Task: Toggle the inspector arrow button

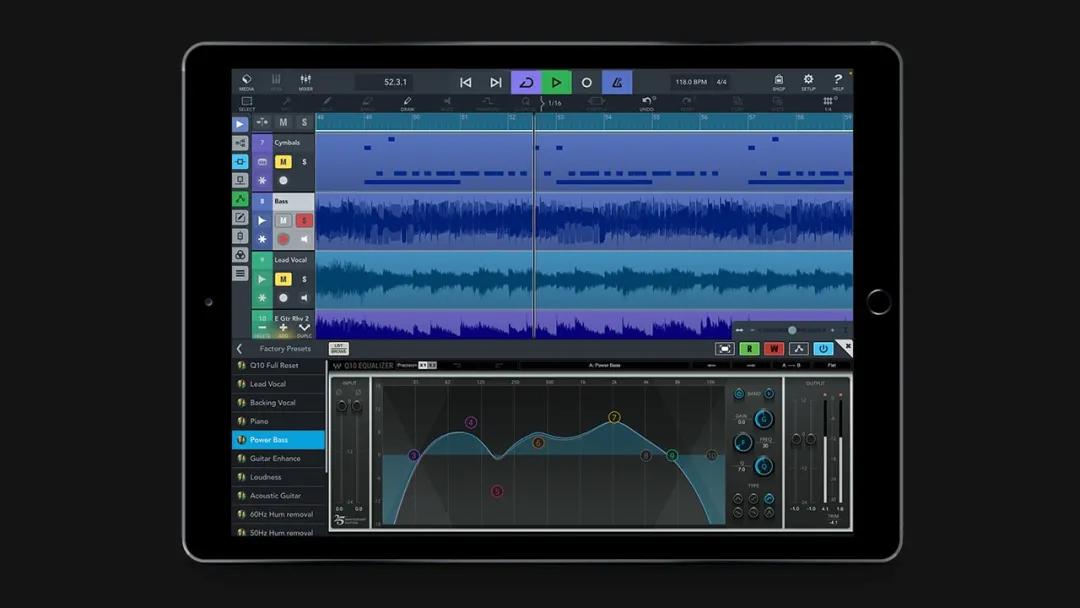Action: click(x=240, y=124)
